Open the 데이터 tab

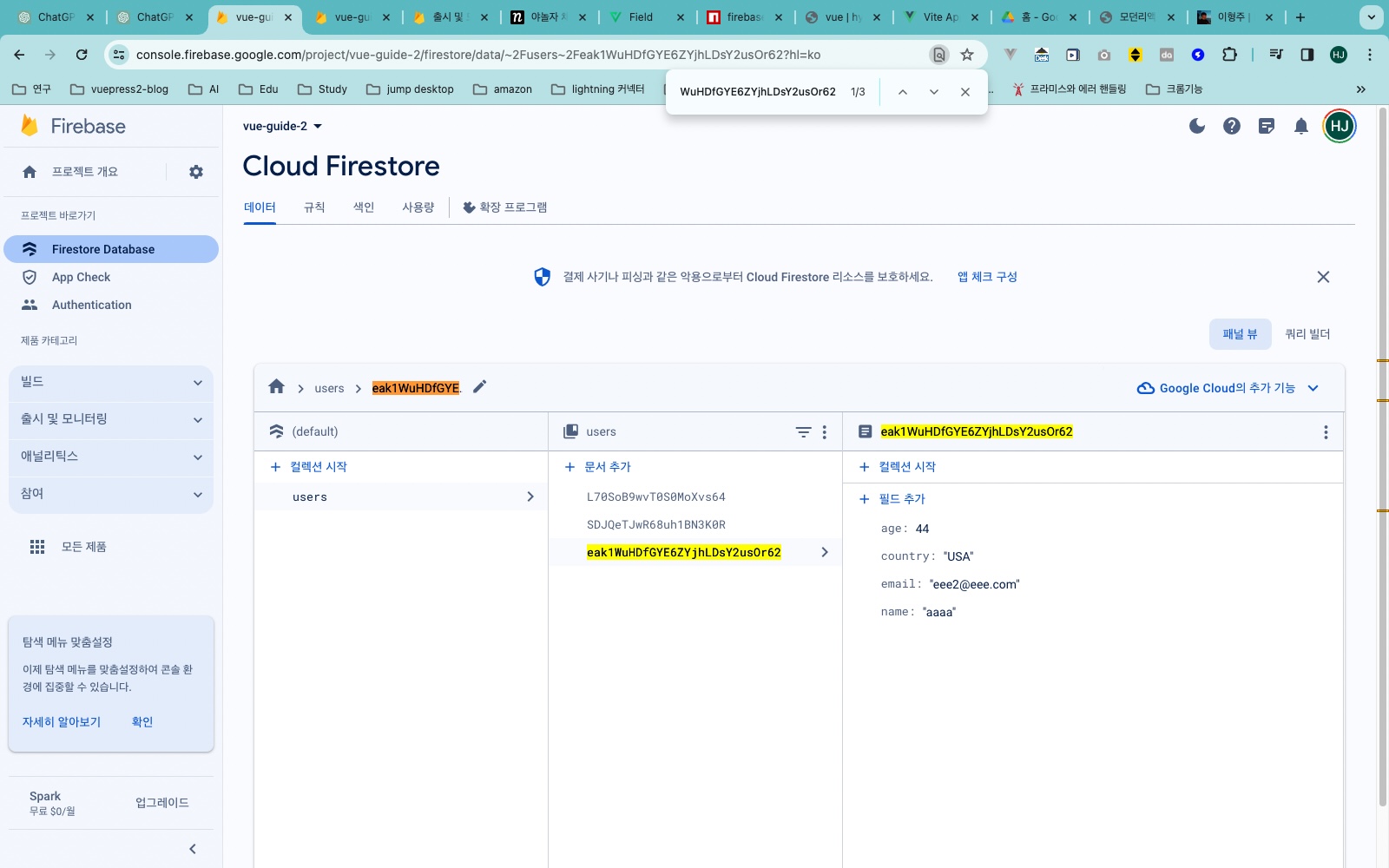(260, 207)
